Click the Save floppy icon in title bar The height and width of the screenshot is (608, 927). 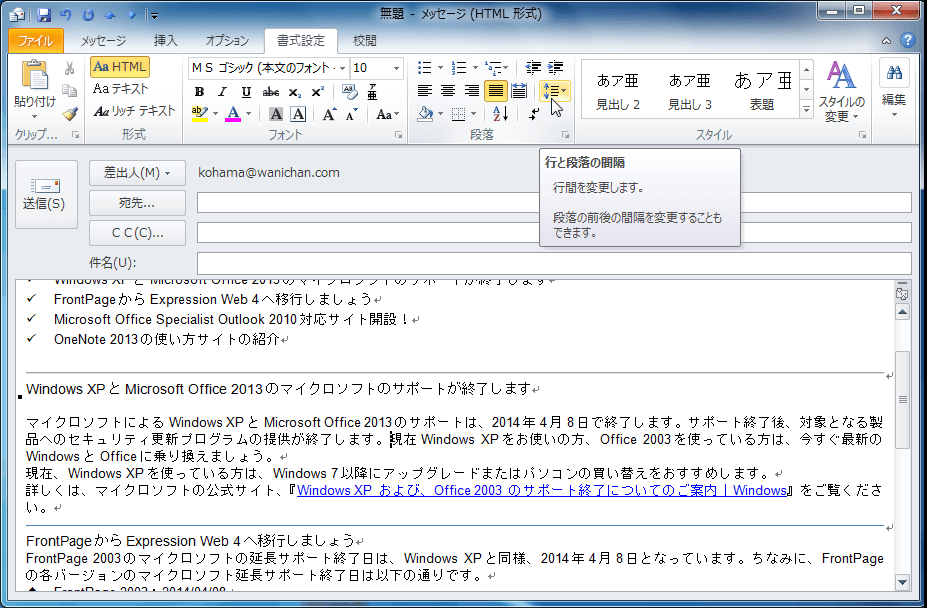tap(44, 15)
